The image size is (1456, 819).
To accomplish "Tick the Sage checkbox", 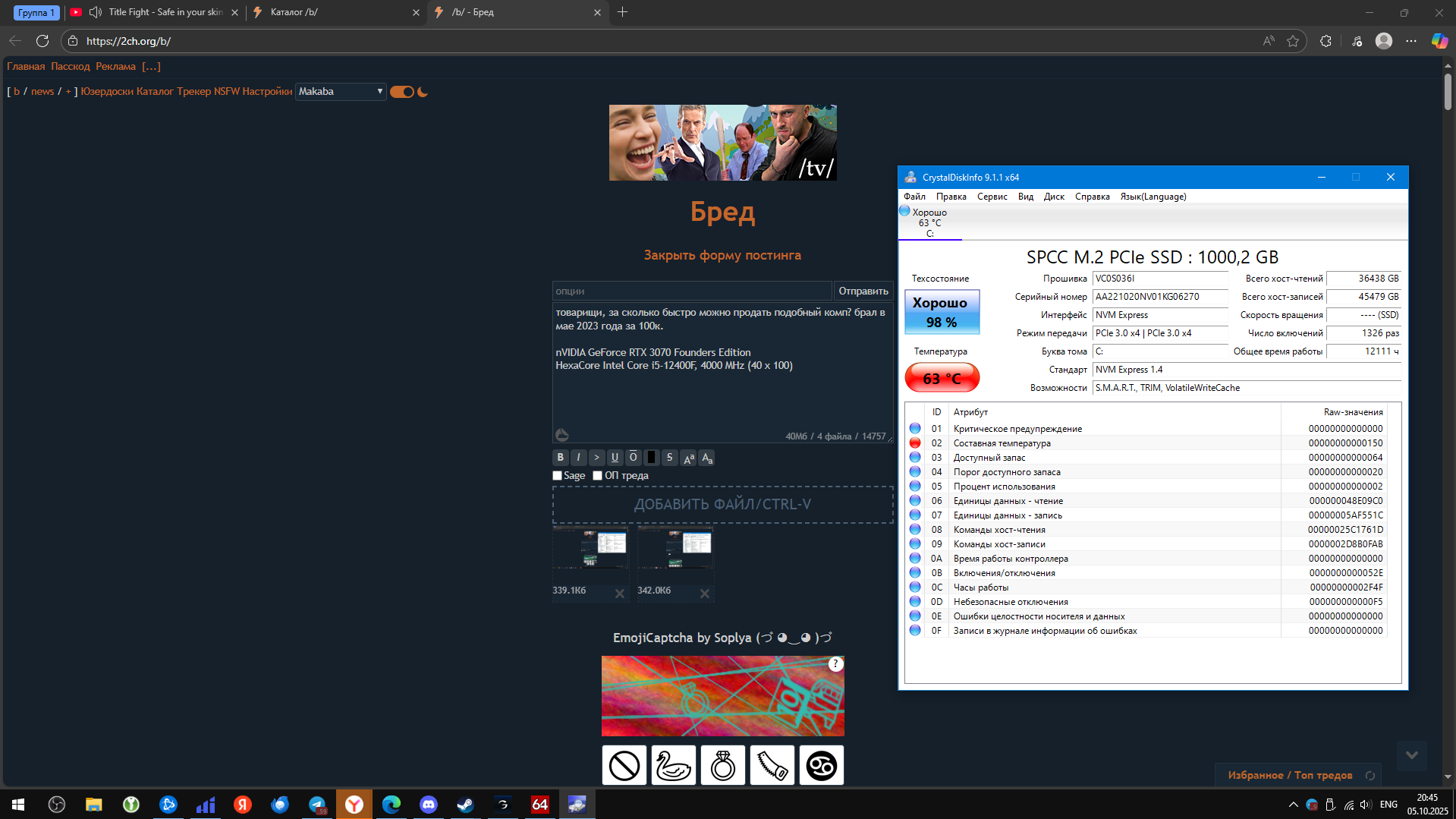I will point(558,476).
